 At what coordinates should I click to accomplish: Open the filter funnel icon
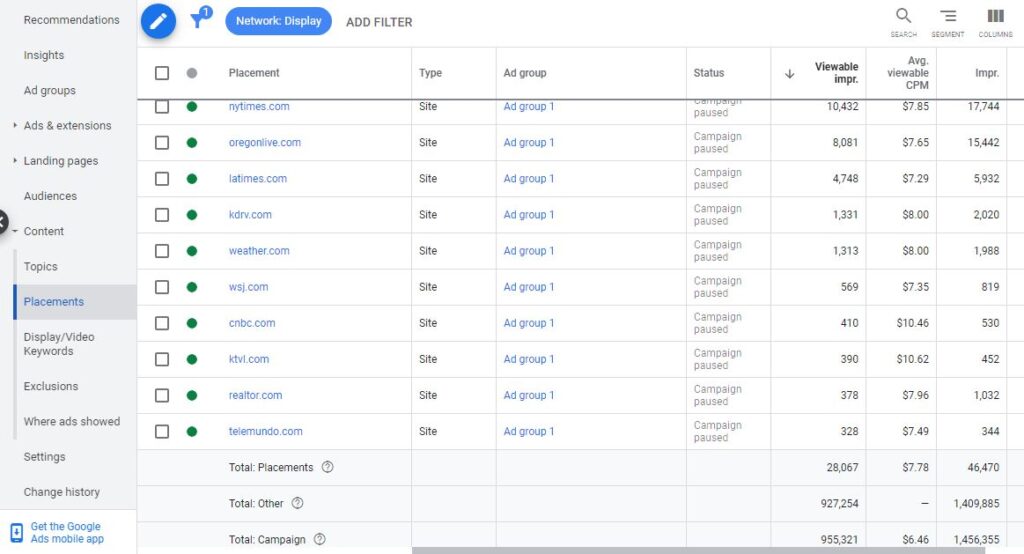point(200,18)
